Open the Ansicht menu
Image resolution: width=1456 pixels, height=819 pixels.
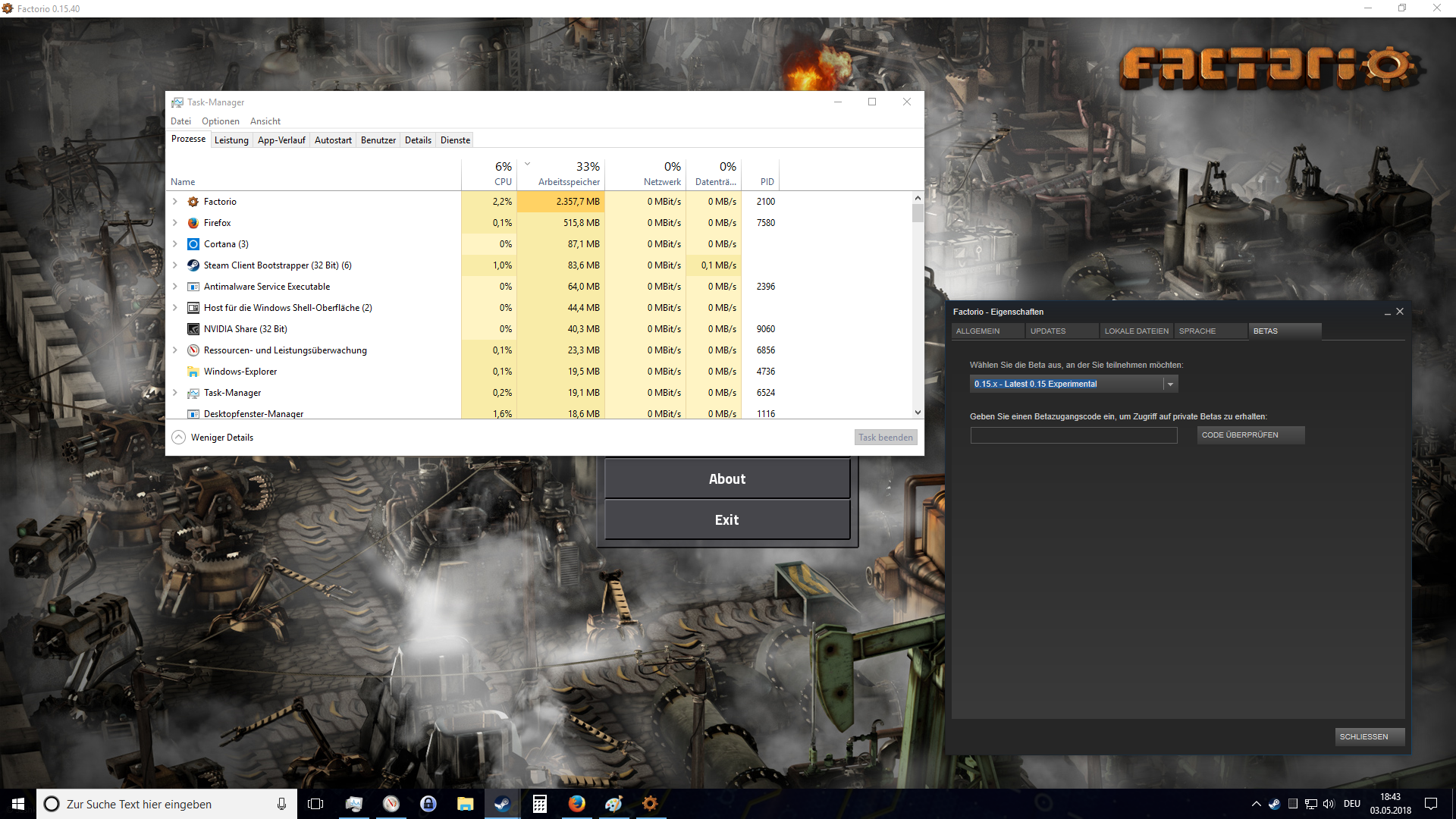point(265,121)
